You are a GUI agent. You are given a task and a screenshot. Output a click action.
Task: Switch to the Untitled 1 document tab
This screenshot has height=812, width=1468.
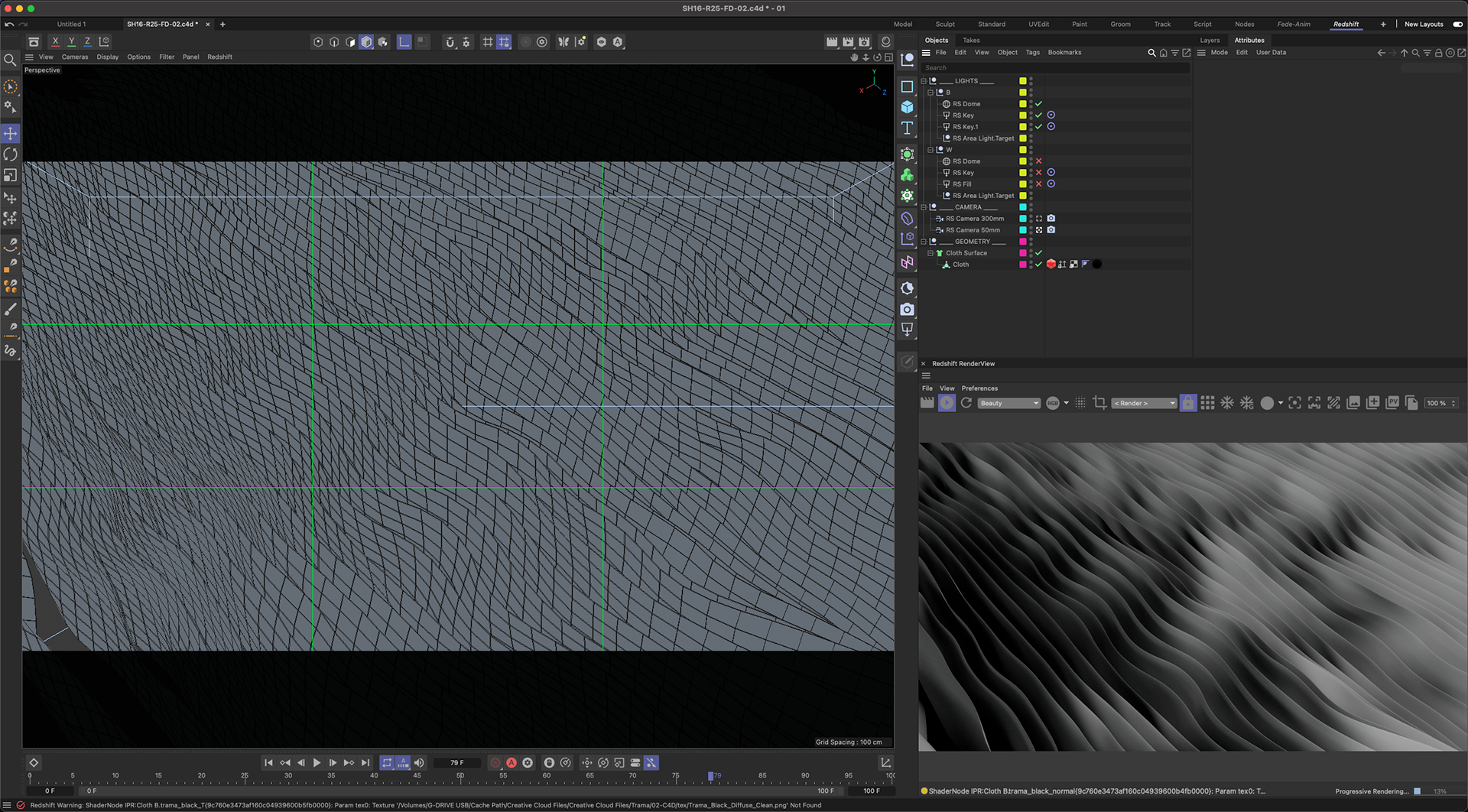click(x=71, y=24)
